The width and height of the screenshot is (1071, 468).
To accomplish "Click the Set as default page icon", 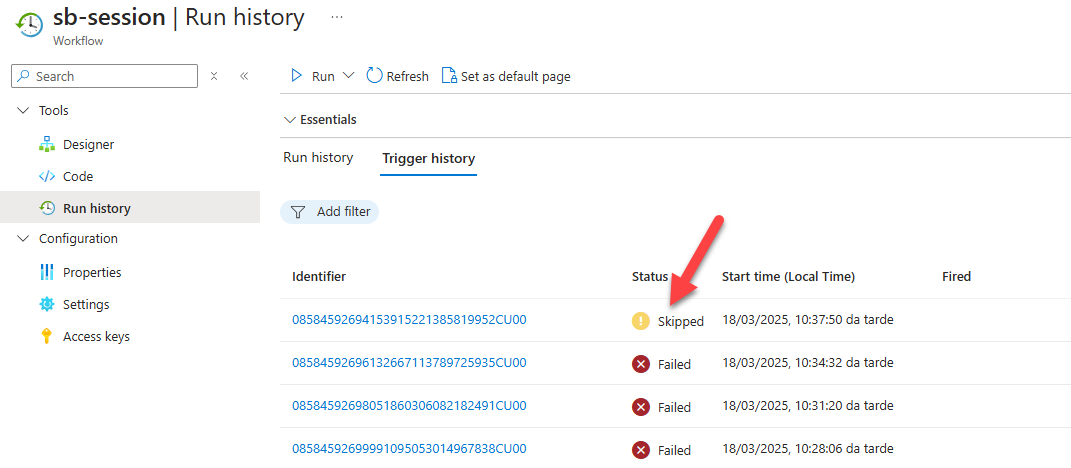I will coord(449,76).
